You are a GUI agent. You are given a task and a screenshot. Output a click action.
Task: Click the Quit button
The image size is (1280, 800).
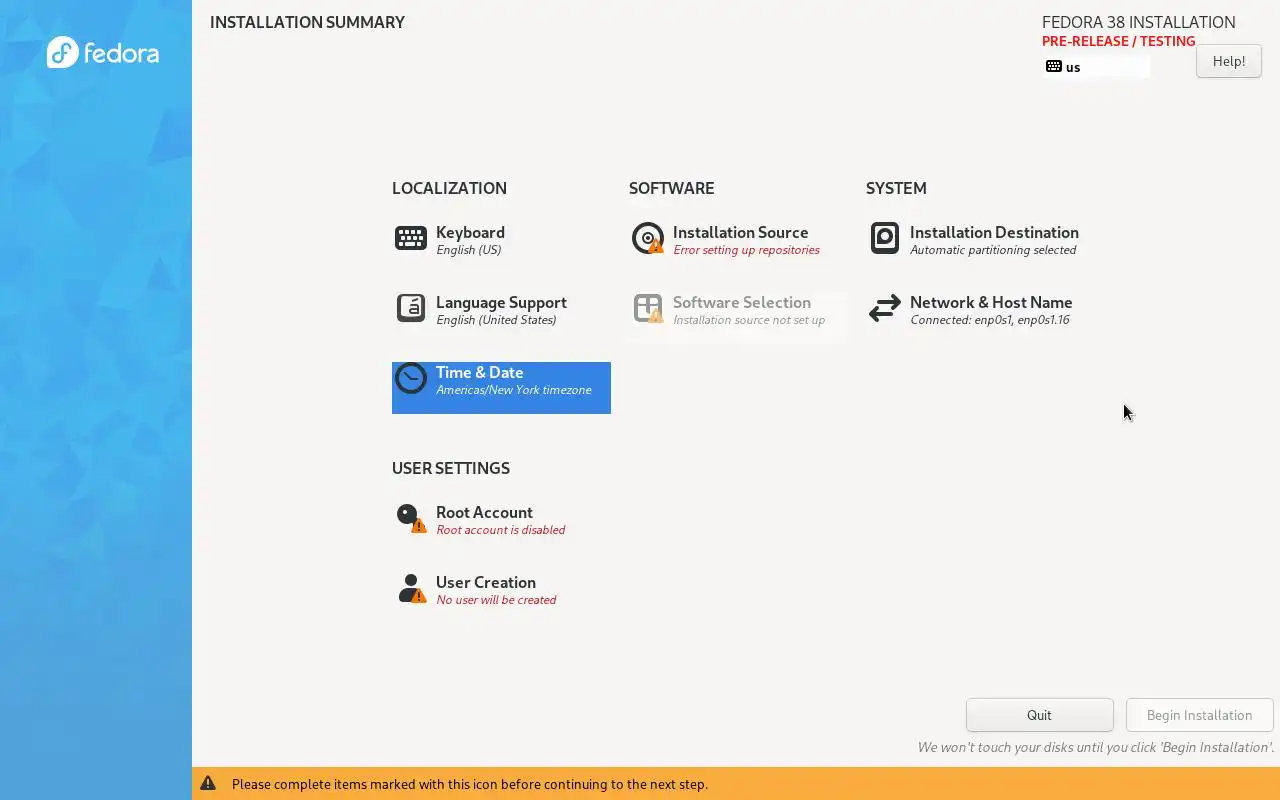[1039, 715]
